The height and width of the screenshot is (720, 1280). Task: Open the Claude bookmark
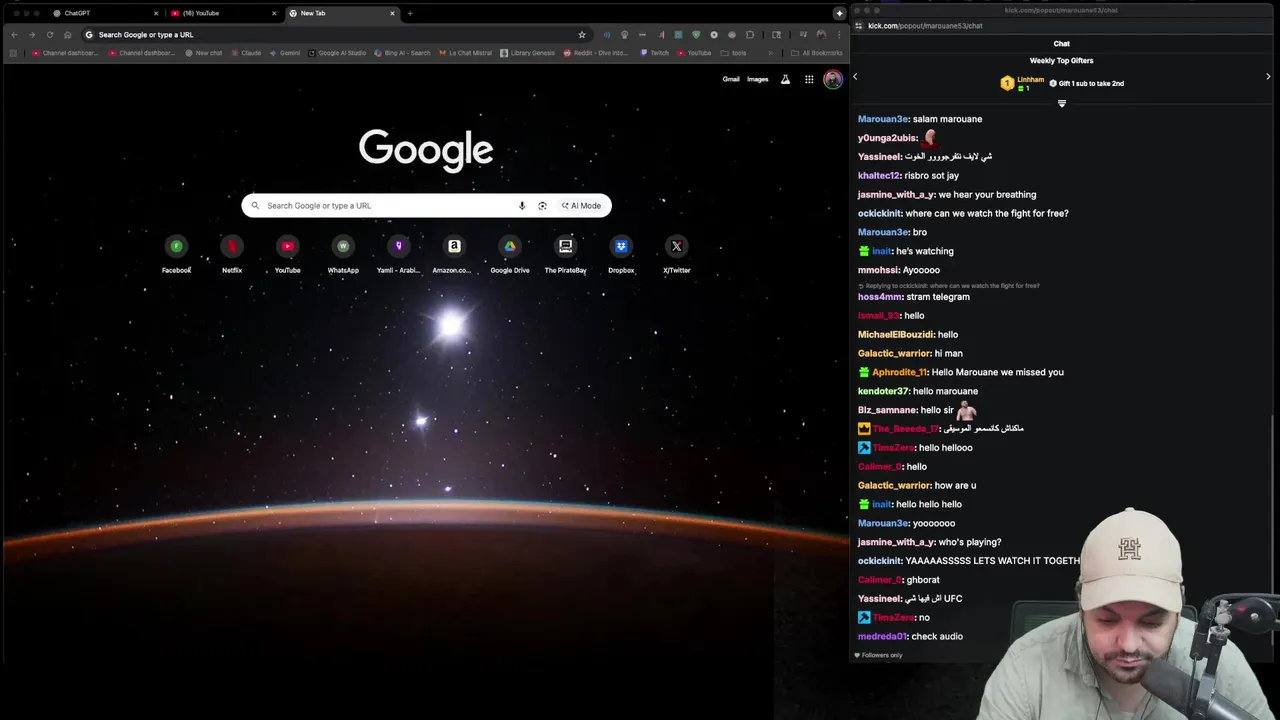[x=246, y=53]
